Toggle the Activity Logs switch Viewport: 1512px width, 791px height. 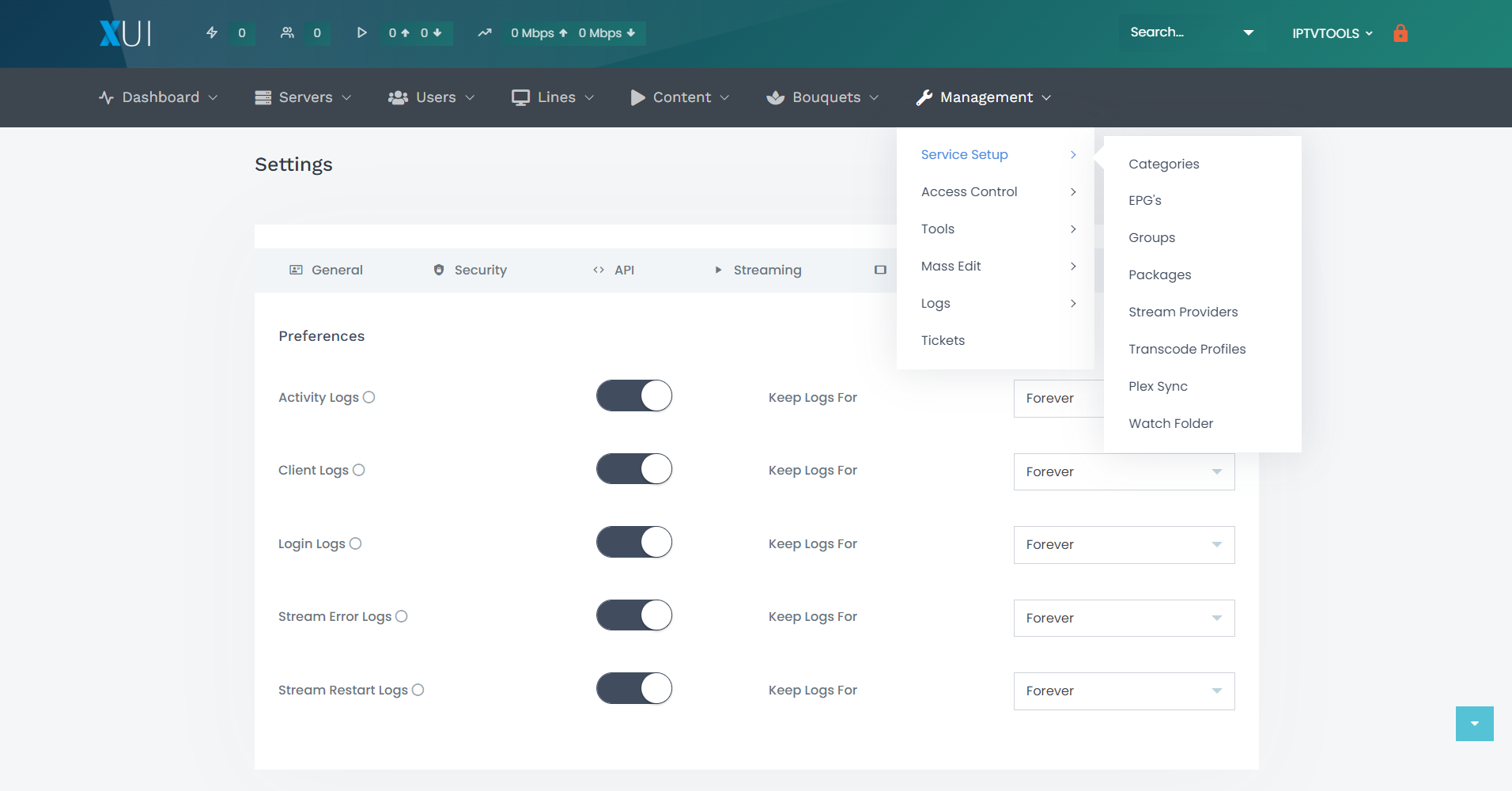pos(634,395)
